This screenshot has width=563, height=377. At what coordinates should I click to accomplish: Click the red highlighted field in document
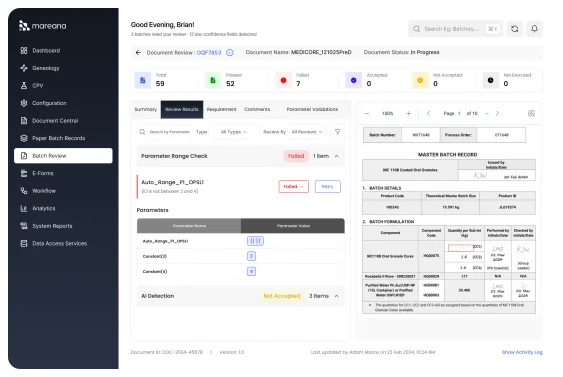coord(461,248)
